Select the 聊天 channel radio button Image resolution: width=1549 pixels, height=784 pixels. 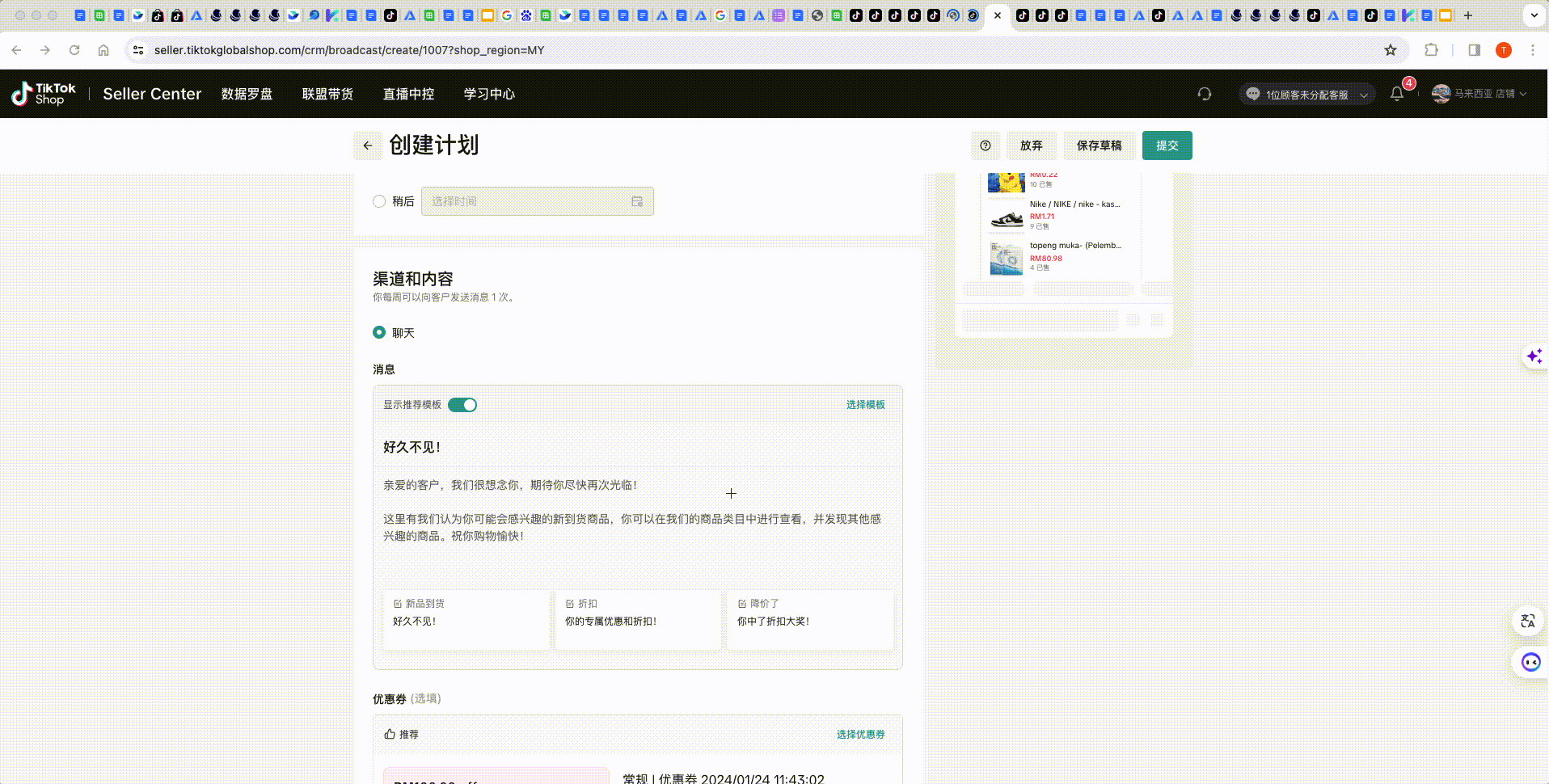point(379,332)
